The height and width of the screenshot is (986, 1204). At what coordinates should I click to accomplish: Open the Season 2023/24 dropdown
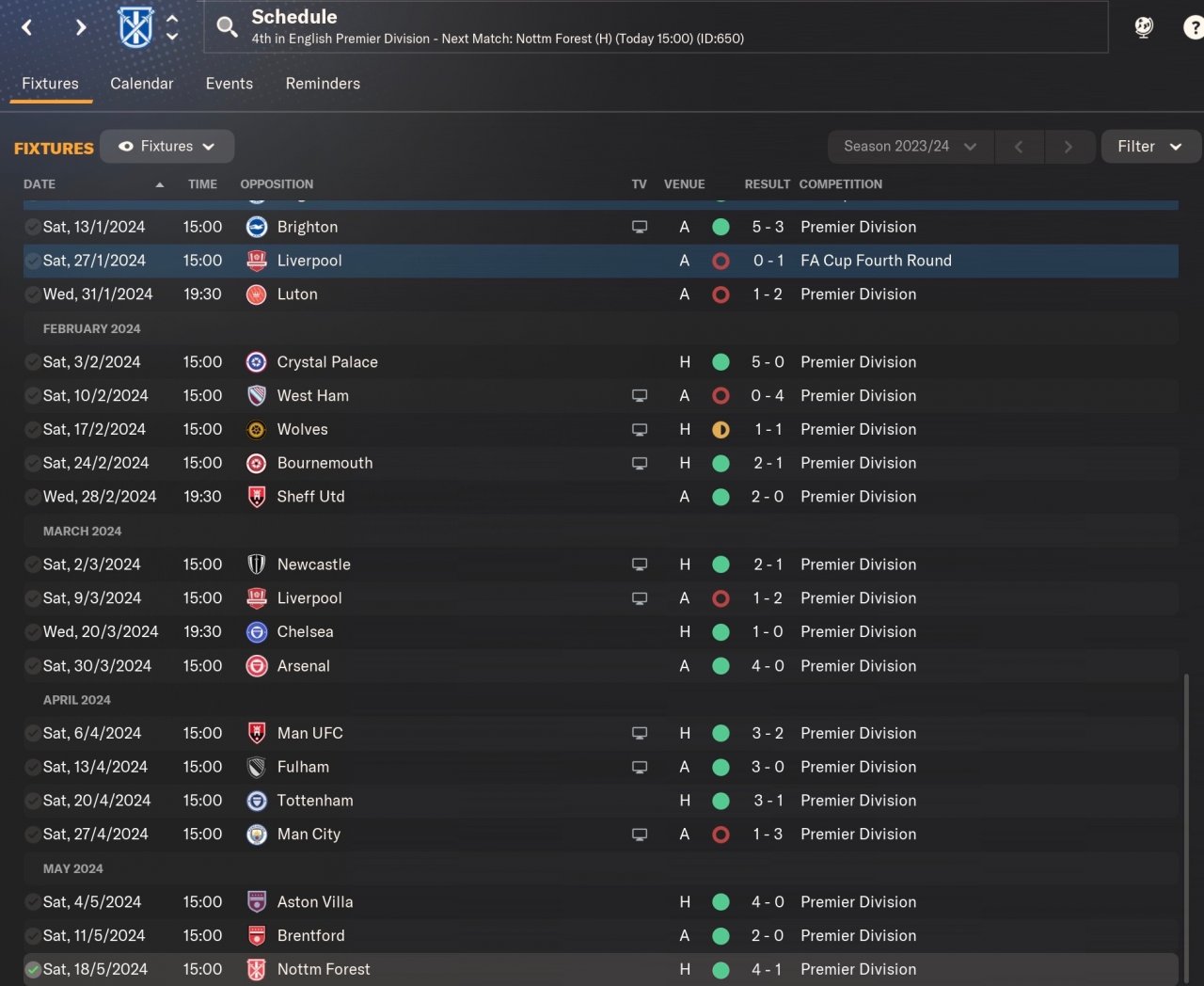coord(910,147)
